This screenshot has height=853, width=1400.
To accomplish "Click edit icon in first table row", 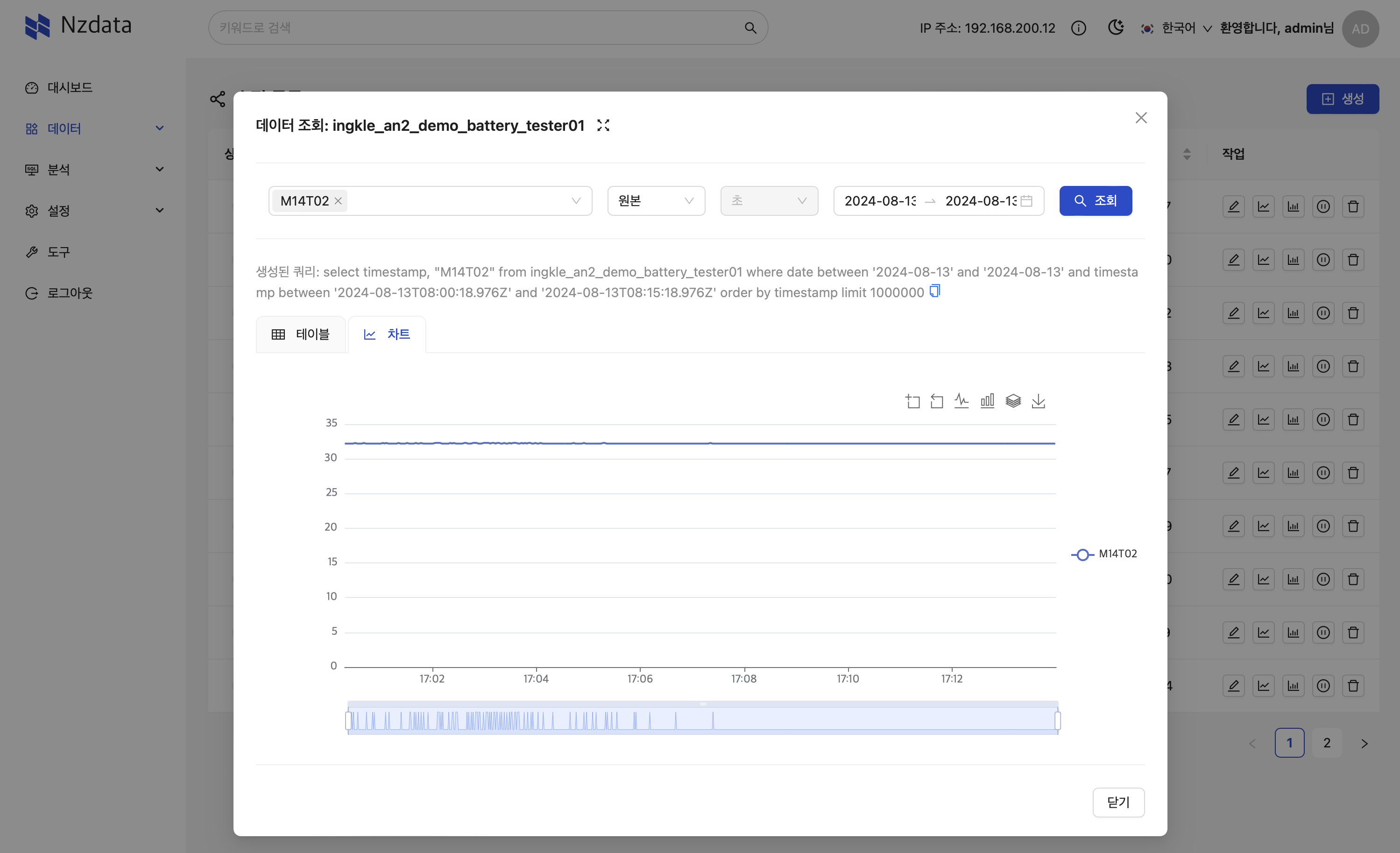I will [1234, 206].
